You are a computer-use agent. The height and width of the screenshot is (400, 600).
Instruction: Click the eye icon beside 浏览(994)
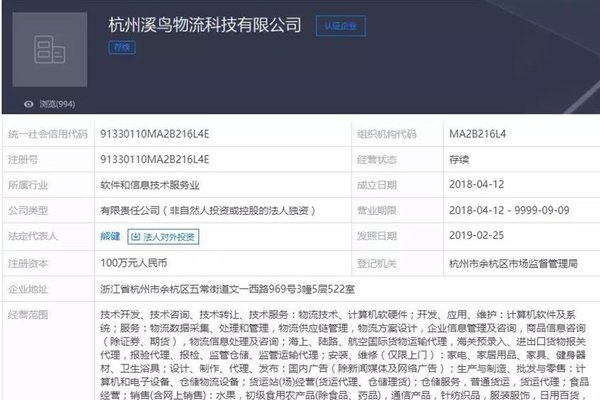(27, 102)
